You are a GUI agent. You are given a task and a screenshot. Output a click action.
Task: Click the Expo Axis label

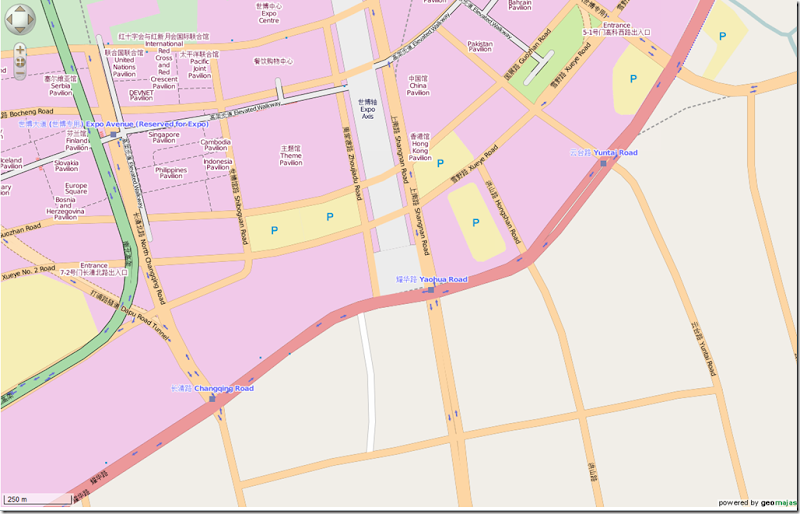click(x=368, y=109)
